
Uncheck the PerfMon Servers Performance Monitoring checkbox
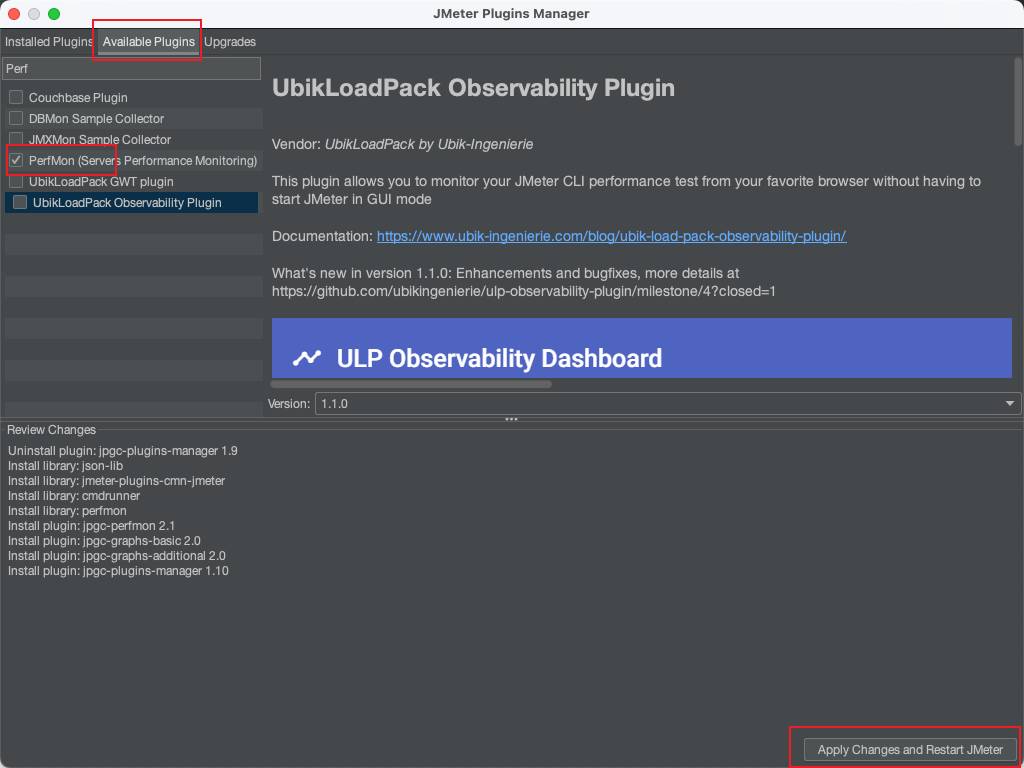16,160
